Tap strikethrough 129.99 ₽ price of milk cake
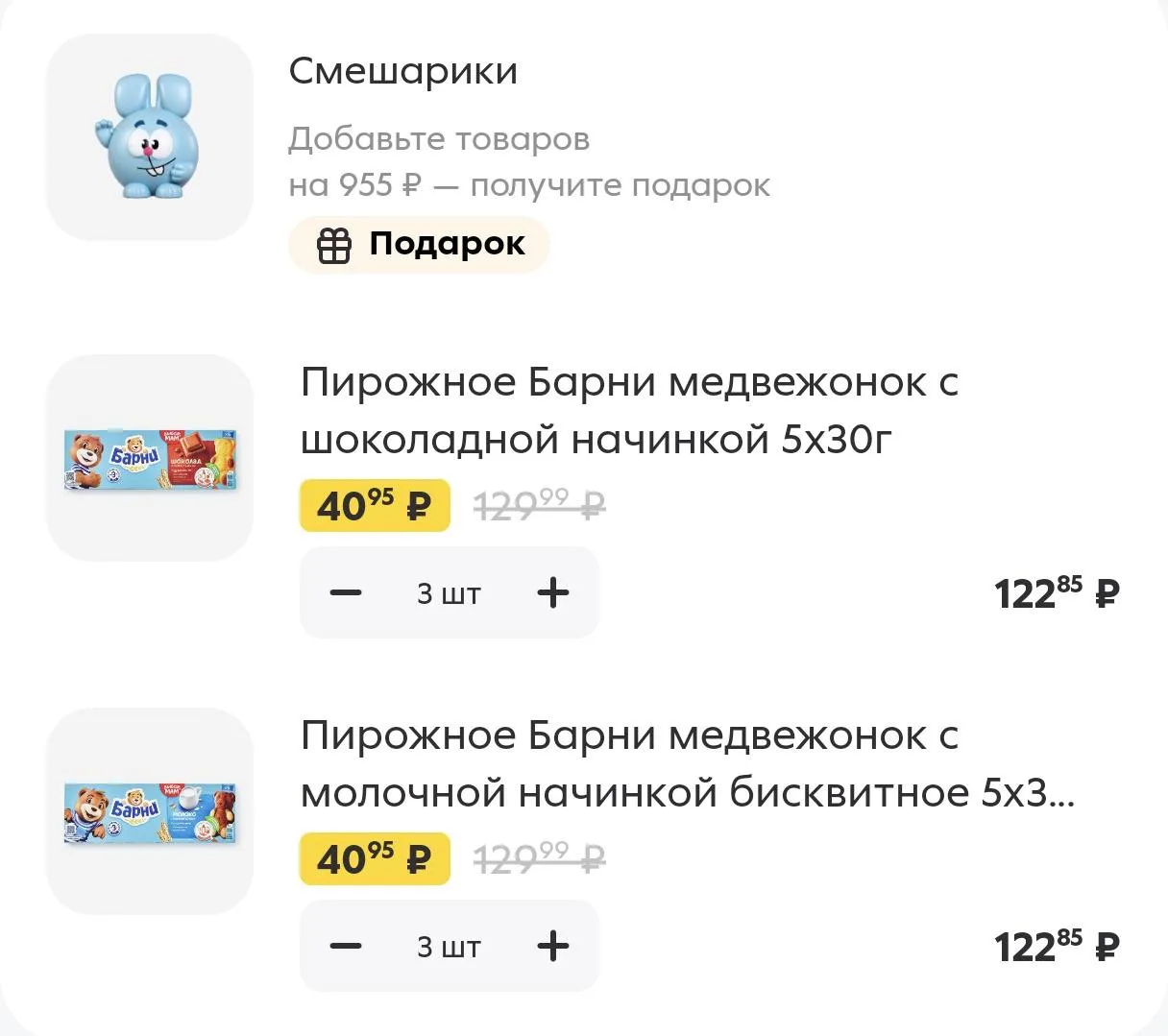The width and height of the screenshot is (1168, 1036). point(541,858)
